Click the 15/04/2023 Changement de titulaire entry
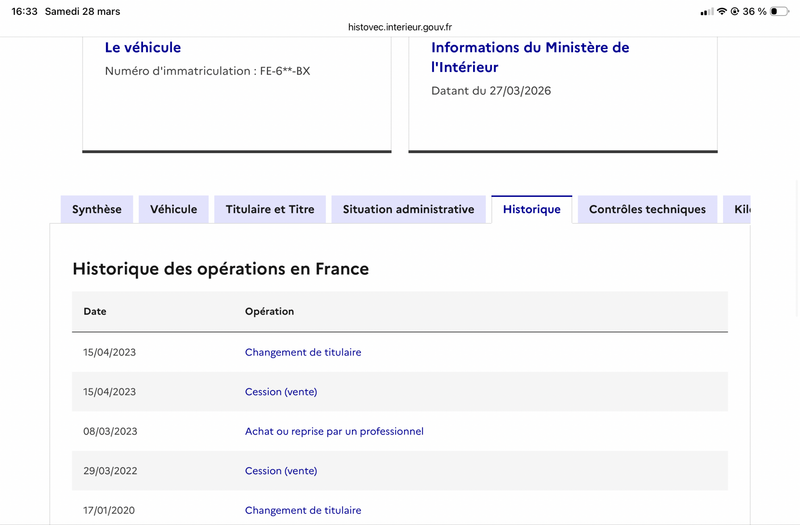 click(303, 352)
